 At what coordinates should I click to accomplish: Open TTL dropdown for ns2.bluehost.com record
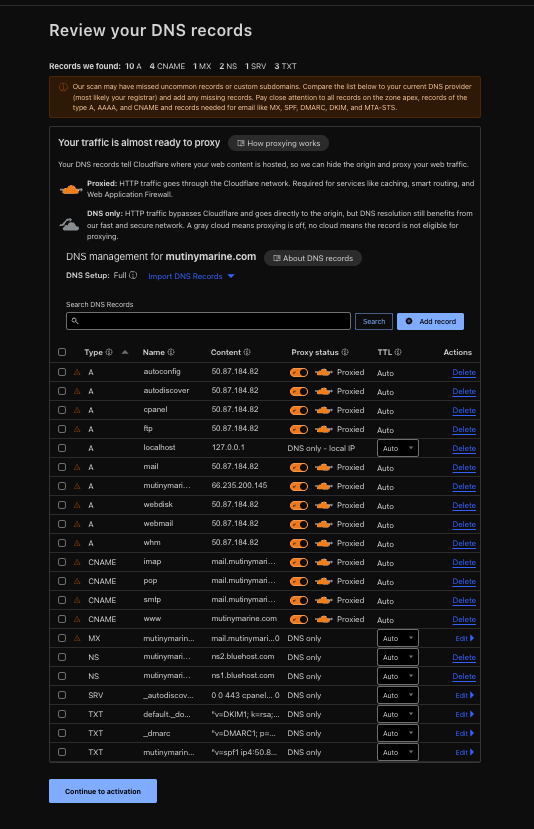tap(398, 657)
